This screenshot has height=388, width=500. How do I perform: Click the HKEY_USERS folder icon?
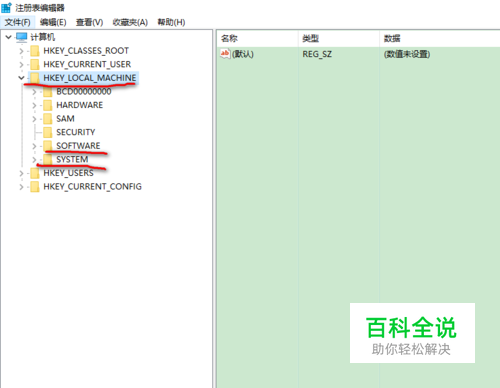tap(35, 173)
